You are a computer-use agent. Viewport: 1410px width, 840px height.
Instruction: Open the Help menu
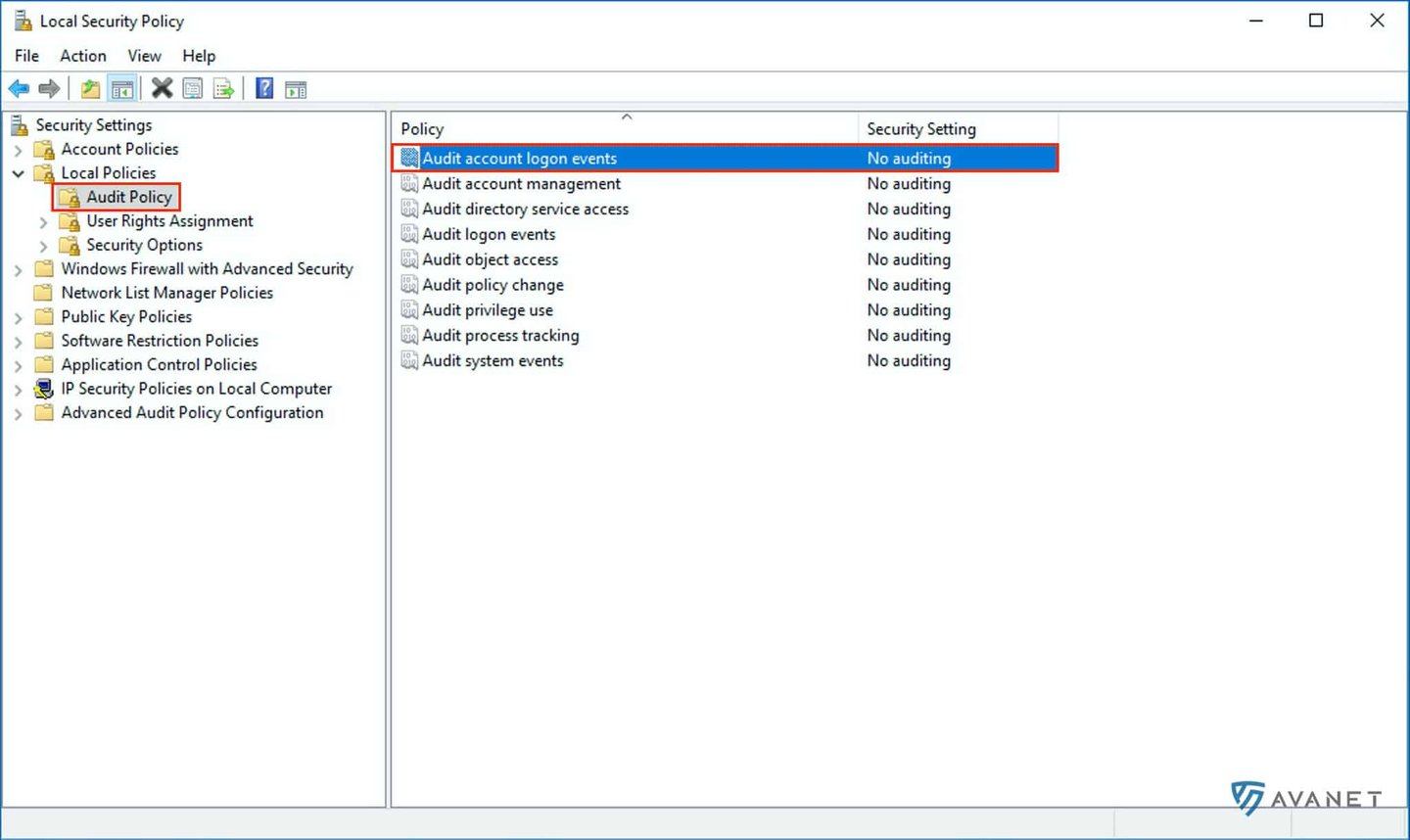click(199, 56)
